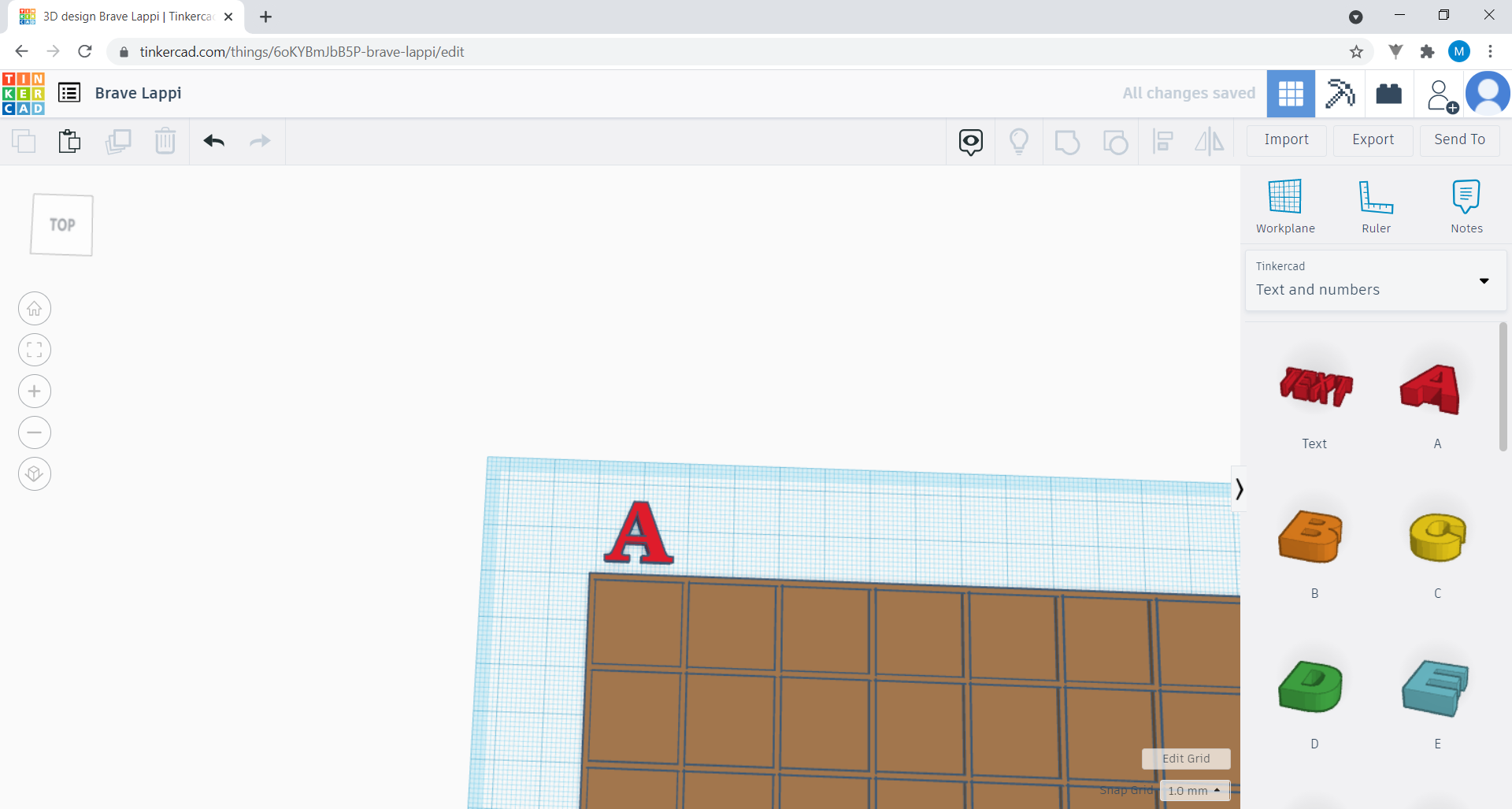Click the Edit Grid button
Viewport: 1512px width, 809px height.
point(1186,759)
